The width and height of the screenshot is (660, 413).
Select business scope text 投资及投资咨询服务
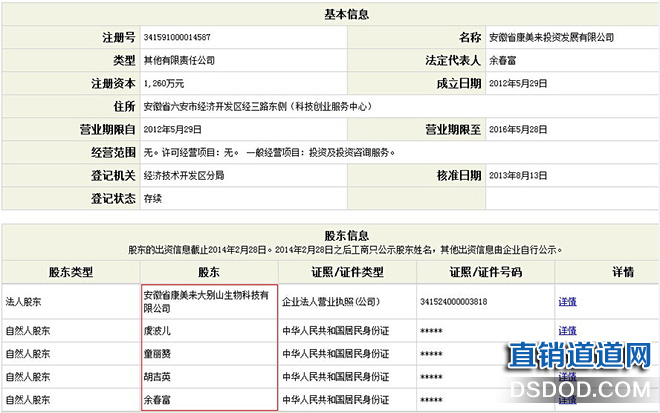click(x=349, y=152)
